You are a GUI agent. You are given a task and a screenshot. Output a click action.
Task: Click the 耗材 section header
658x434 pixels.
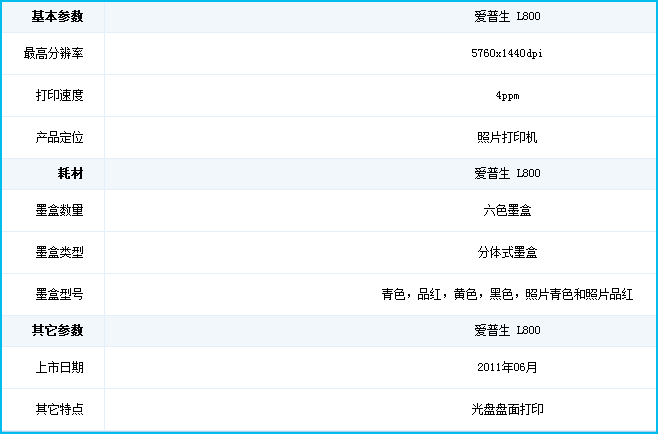70,174
